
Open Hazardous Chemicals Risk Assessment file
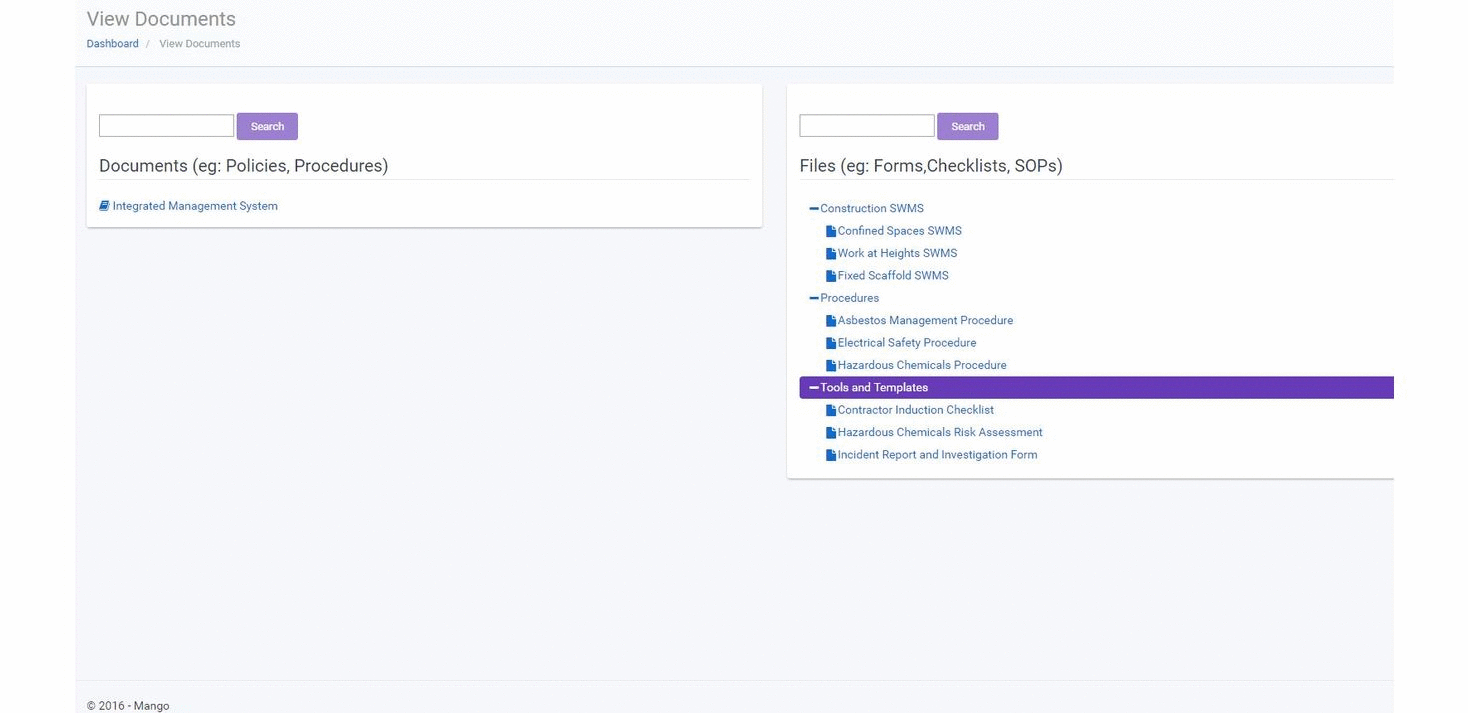click(940, 433)
